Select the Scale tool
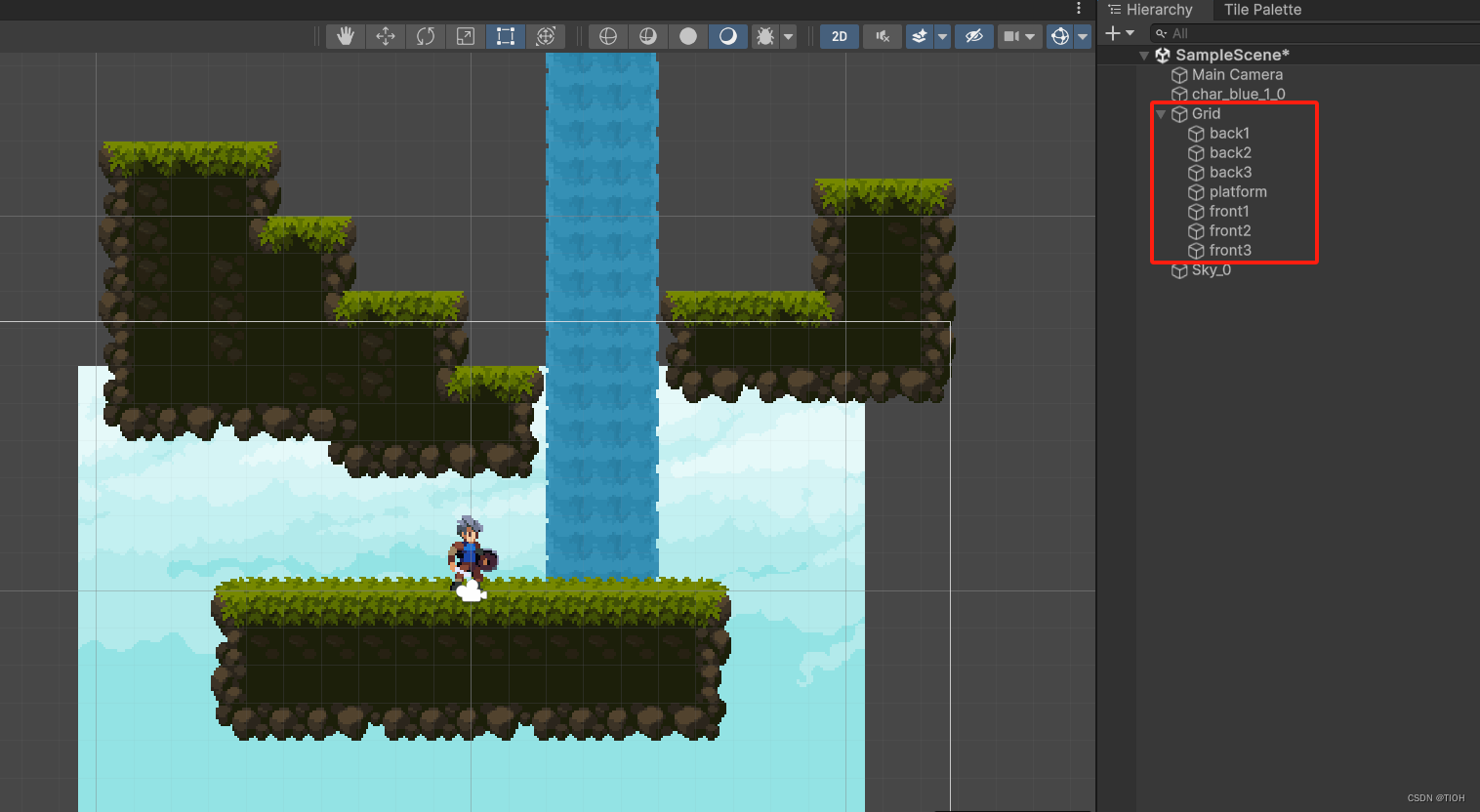Image resolution: width=1480 pixels, height=812 pixels. click(465, 35)
